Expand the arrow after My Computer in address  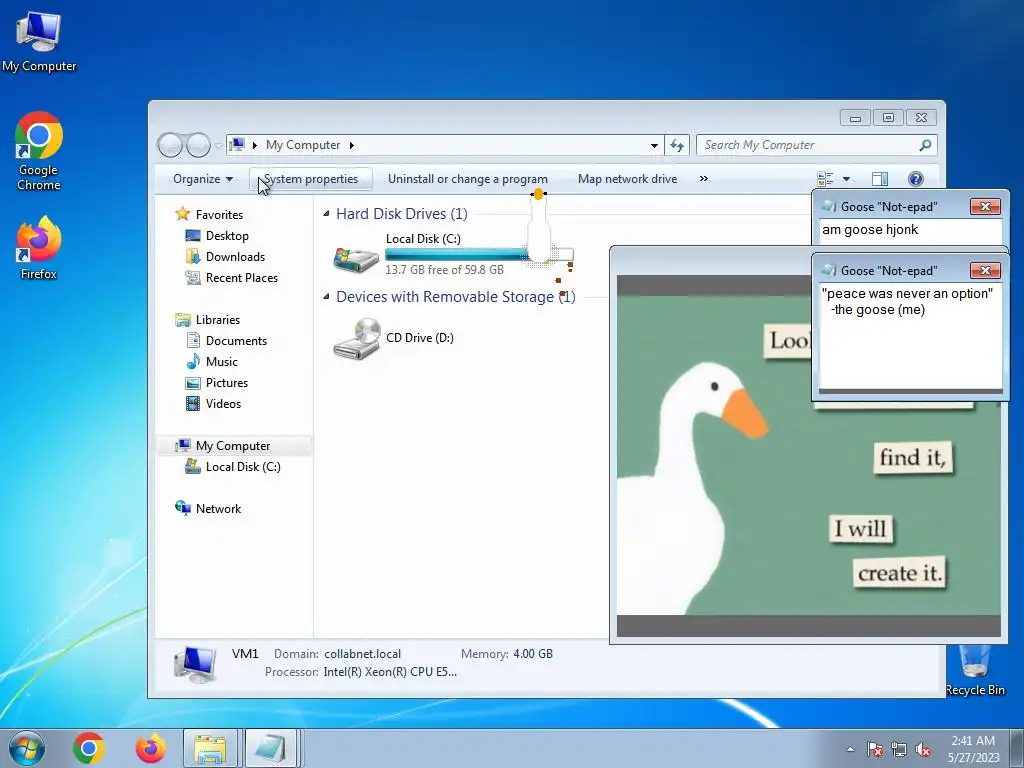(351, 145)
